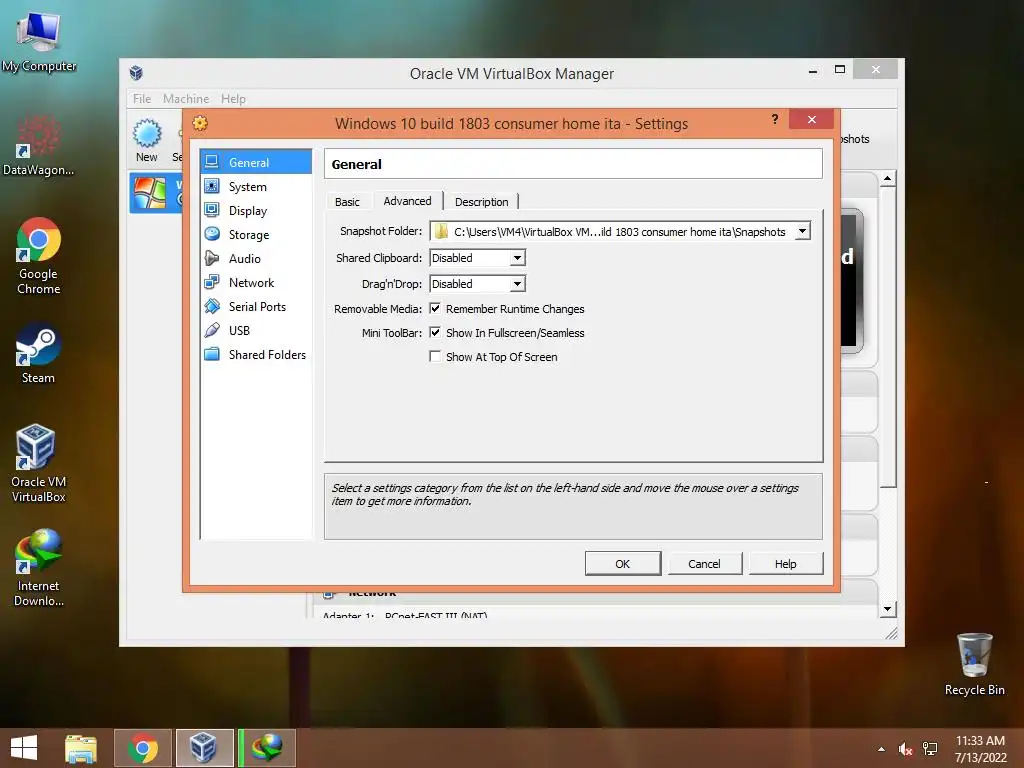Toggle Remember Runtime Changes checkbox

coord(435,308)
